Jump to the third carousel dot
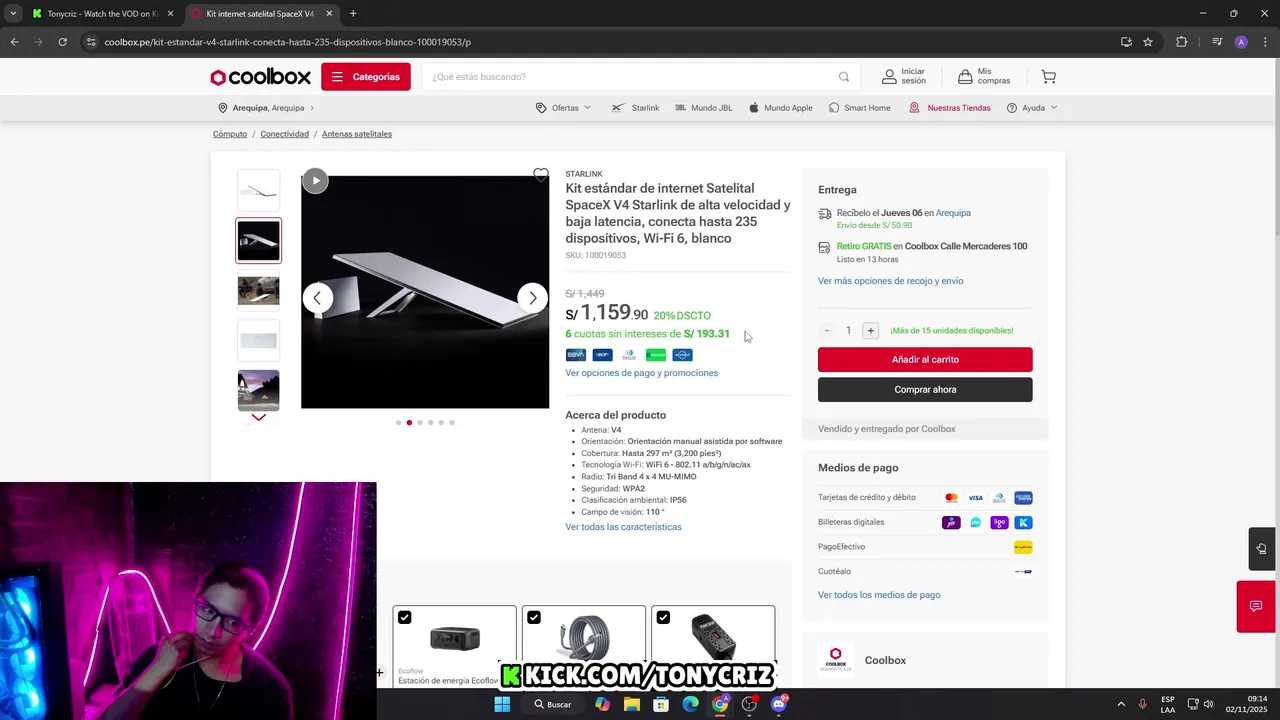 click(x=420, y=423)
